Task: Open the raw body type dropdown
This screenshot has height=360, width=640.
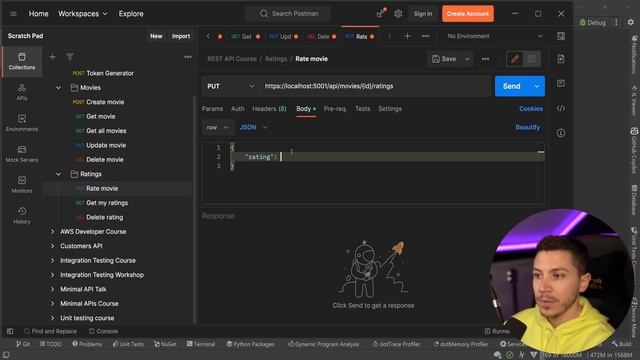Action: (x=217, y=127)
